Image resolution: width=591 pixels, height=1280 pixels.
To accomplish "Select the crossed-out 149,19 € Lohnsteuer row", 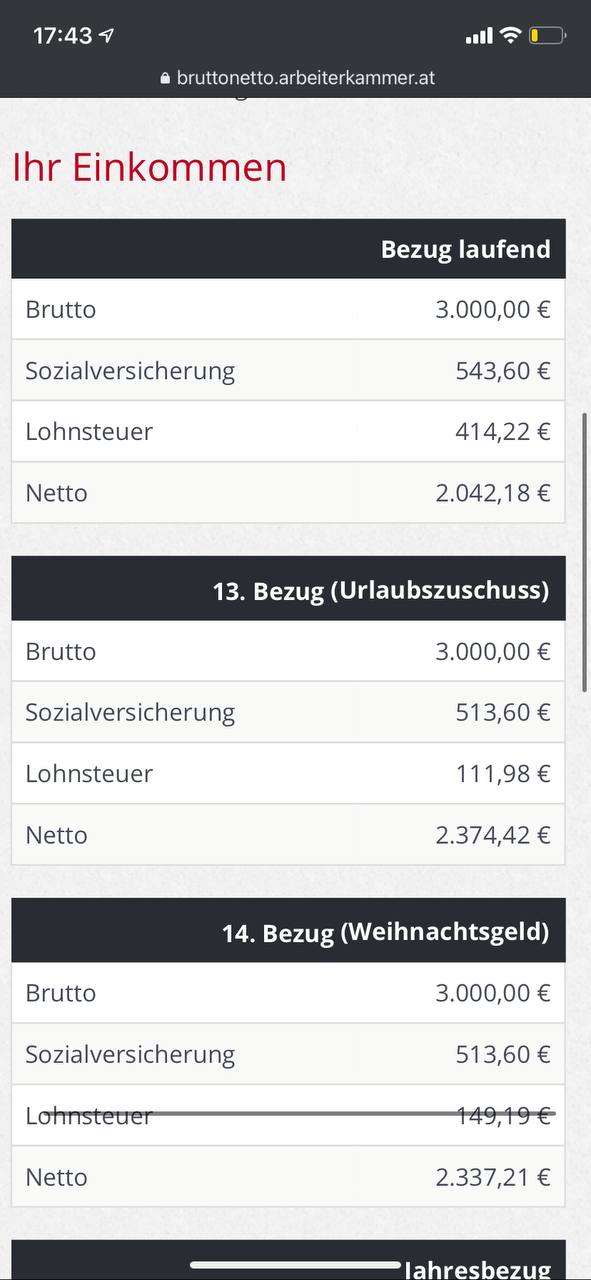I will (x=289, y=1115).
